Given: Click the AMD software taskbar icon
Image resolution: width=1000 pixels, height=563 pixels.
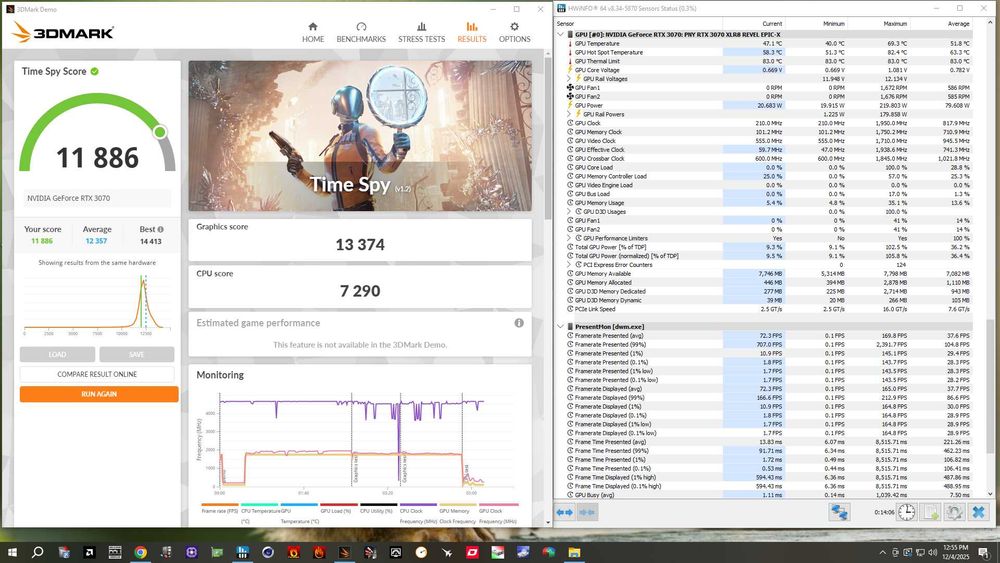Looking at the screenshot, I should click(89, 552).
